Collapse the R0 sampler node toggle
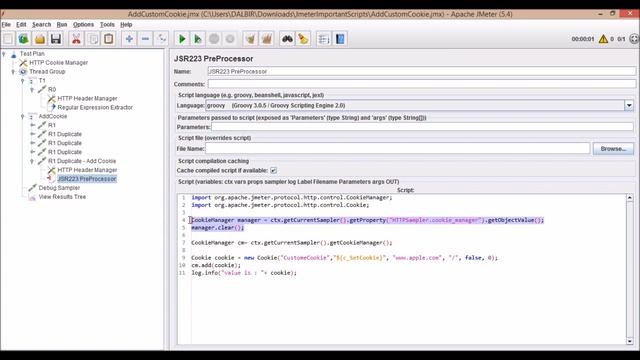The image size is (640, 360). [x=32, y=89]
